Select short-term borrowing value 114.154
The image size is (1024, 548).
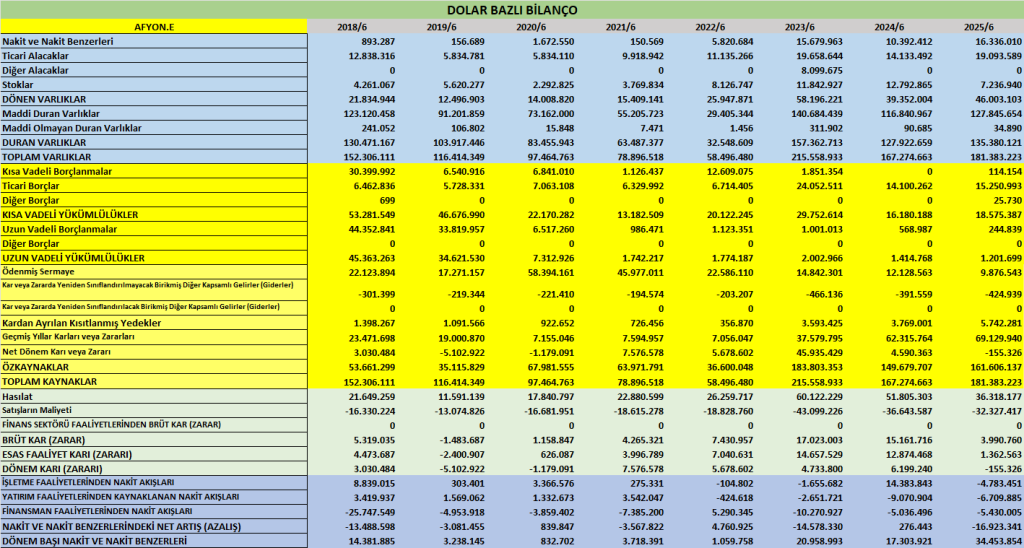(1006, 171)
